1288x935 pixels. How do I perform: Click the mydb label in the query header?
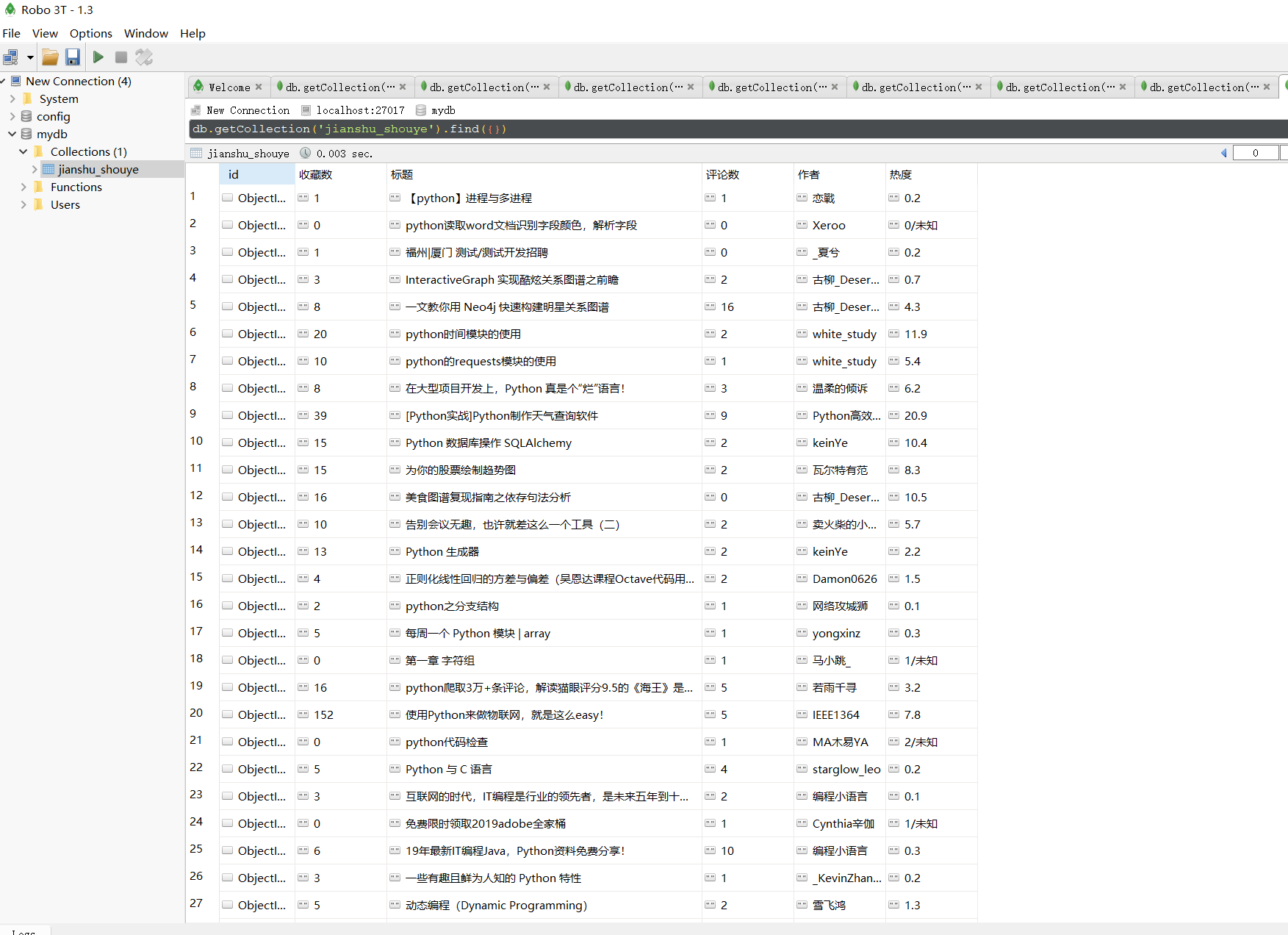tap(443, 110)
